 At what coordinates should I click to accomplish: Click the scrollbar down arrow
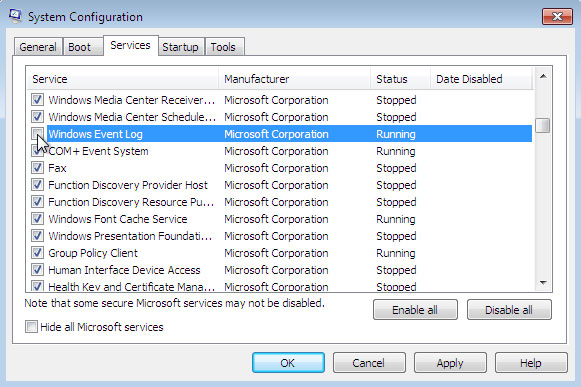coord(543,283)
